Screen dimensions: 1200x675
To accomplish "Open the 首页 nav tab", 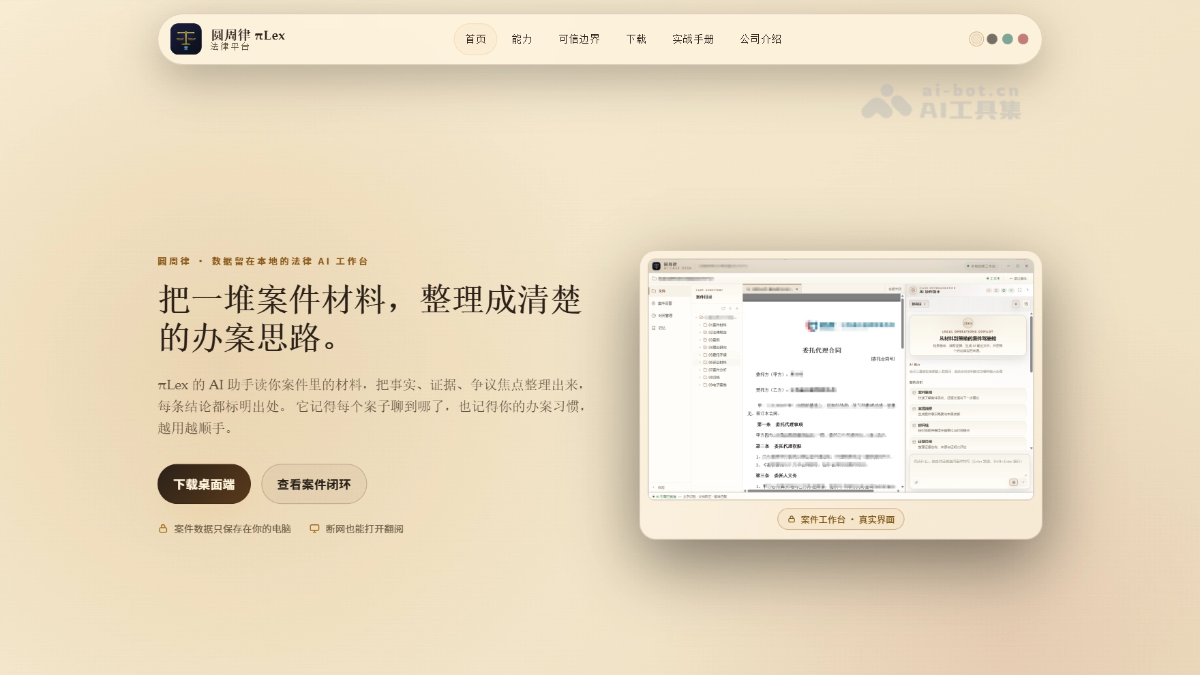I will 475,39.
